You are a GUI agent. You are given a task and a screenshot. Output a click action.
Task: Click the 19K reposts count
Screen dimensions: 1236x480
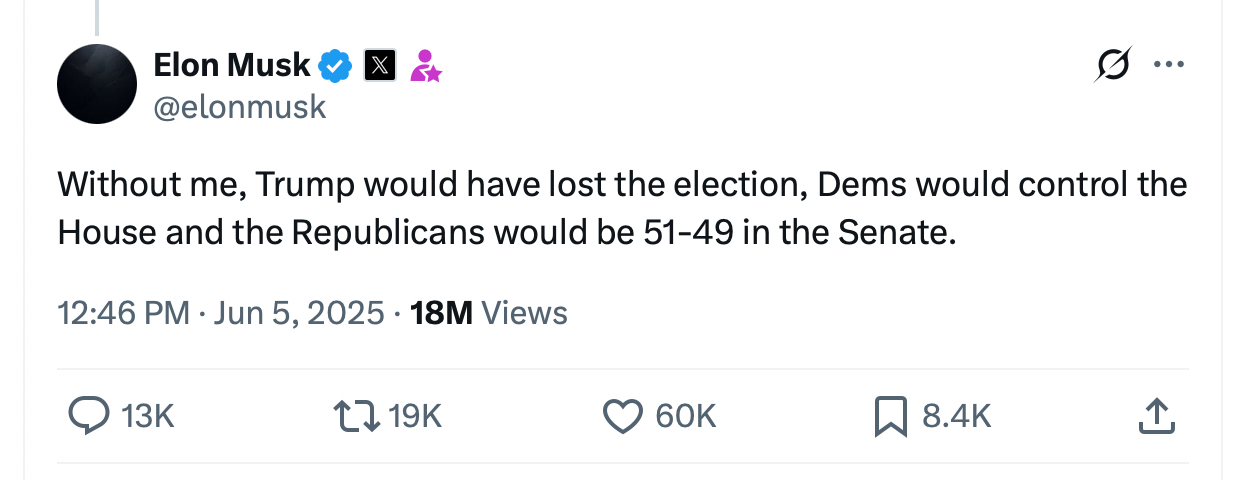click(415, 416)
